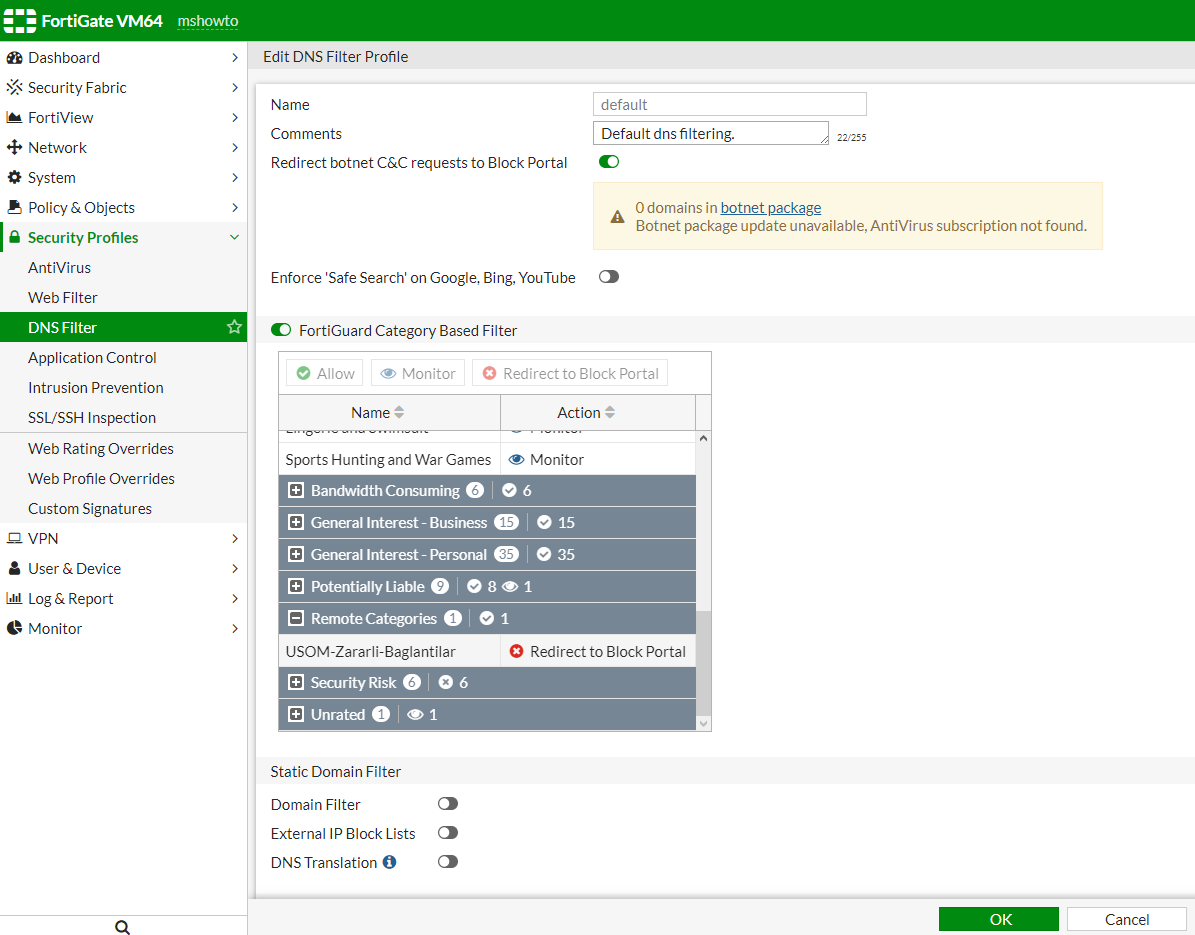Select the USOM-Zararli-Baglantilar row

coord(487,652)
